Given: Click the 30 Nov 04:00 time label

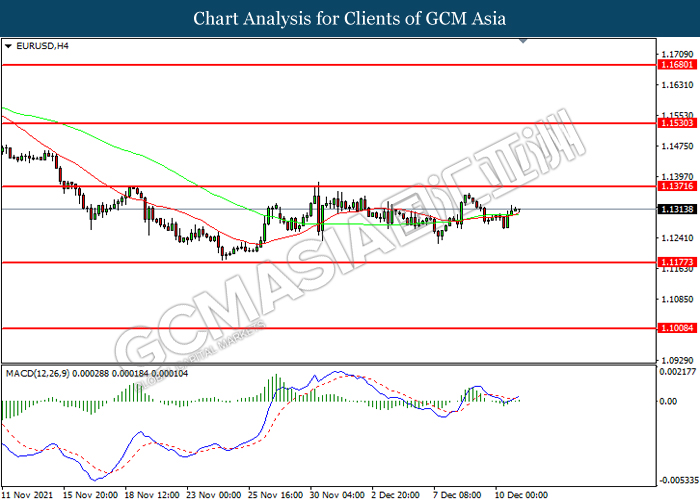Looking at the screenshot, I should [337, 495].
